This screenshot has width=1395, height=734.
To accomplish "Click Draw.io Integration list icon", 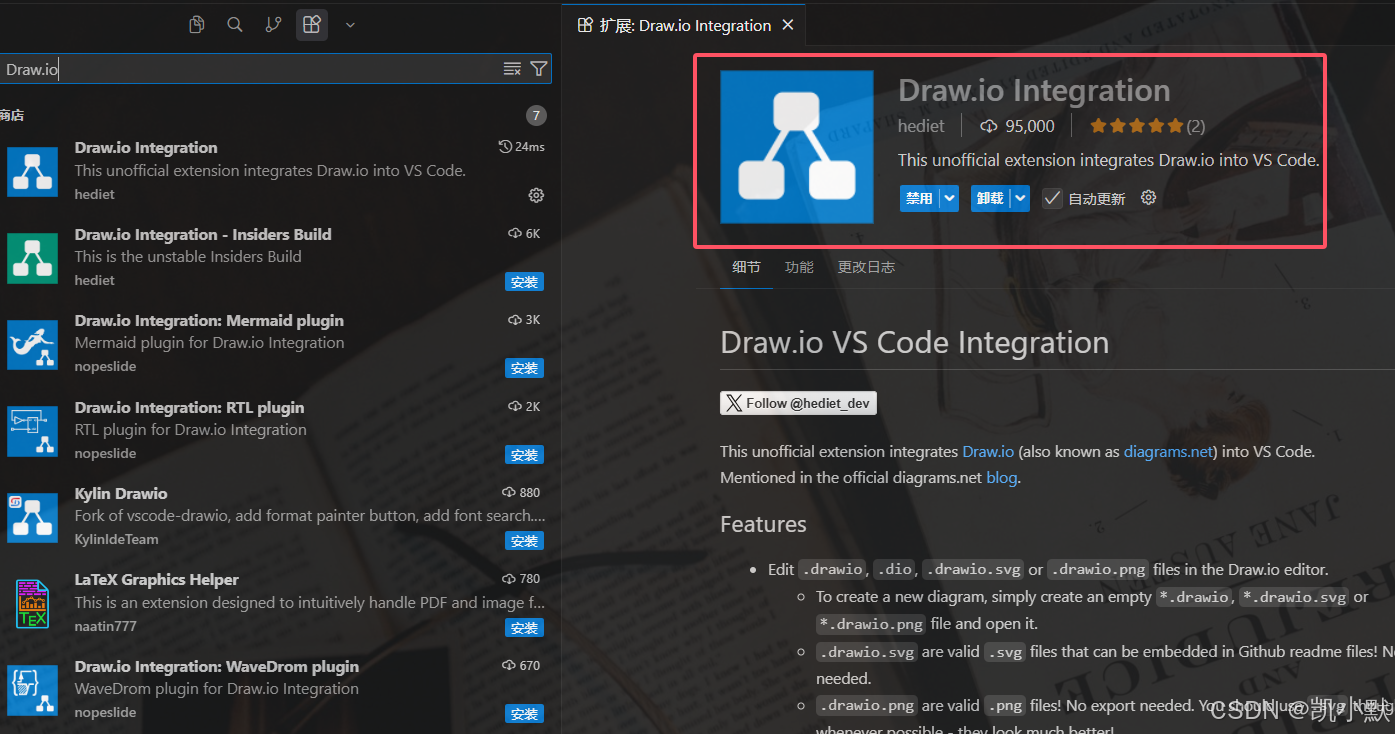I will coord(32,171).
